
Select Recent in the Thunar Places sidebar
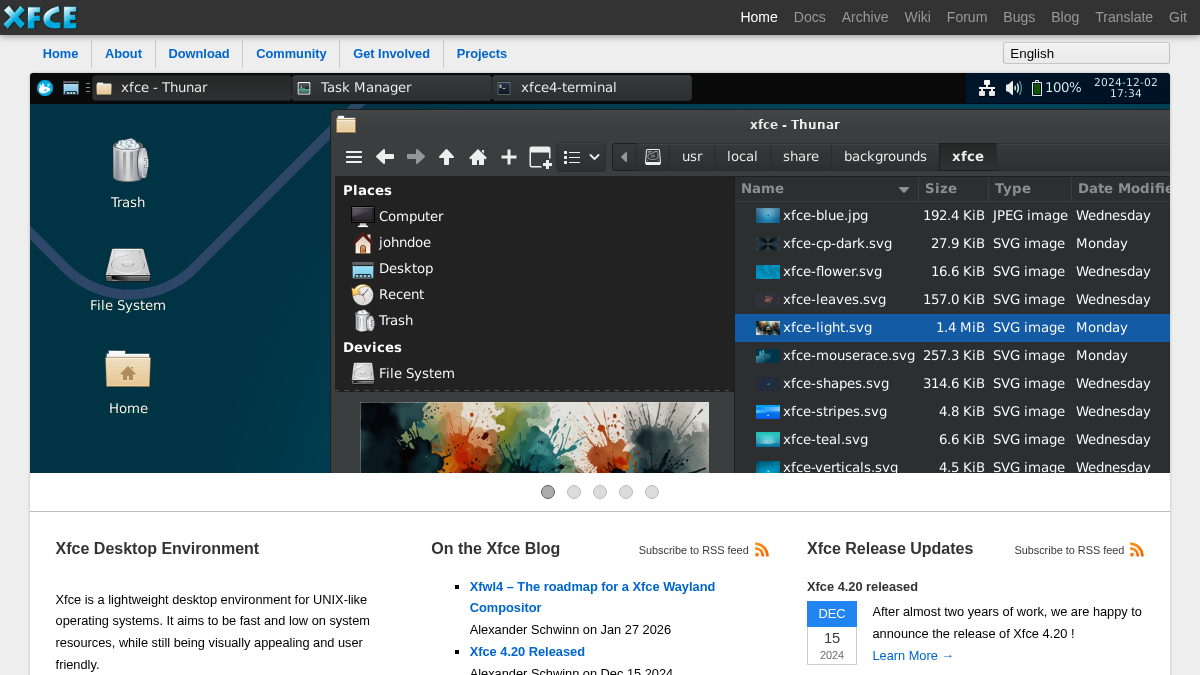[388, 294]
